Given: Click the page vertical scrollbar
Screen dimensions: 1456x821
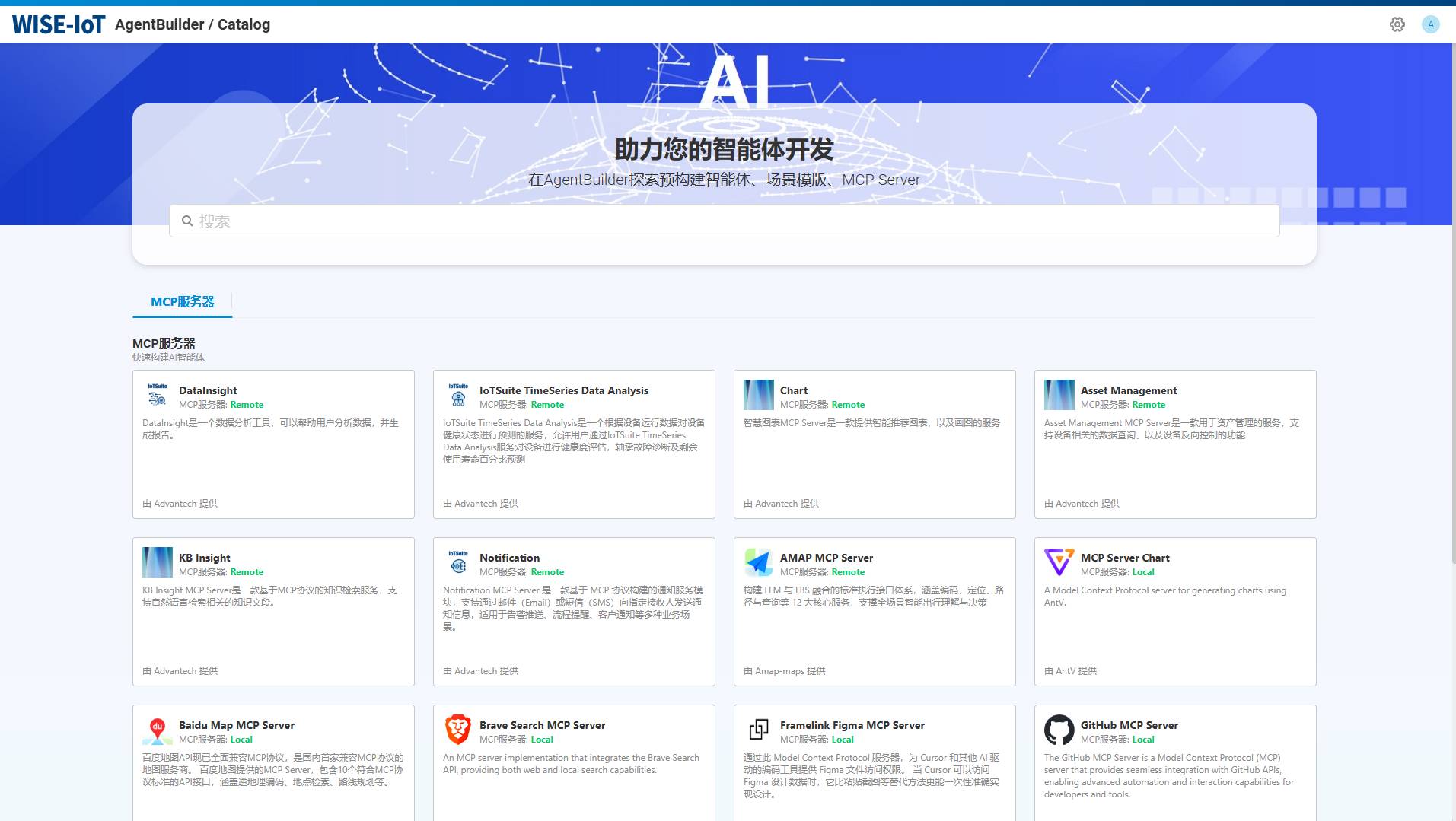Looking at the screenshot, I should coord(1452,304).
